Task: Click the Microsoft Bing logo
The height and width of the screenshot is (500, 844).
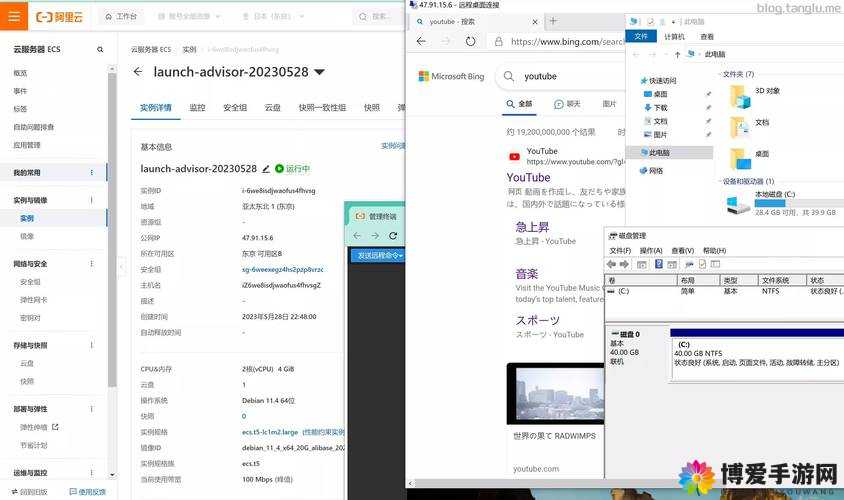Action: 451,76
